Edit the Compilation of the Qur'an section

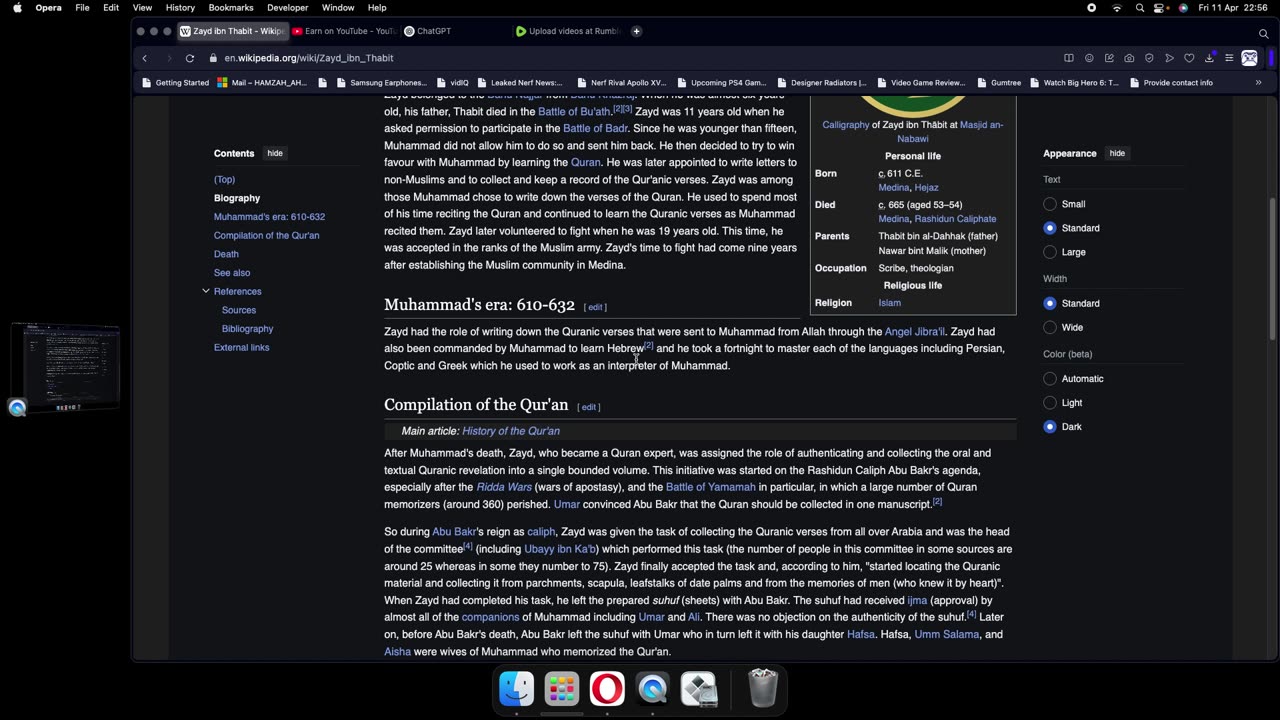coord(589,407)
